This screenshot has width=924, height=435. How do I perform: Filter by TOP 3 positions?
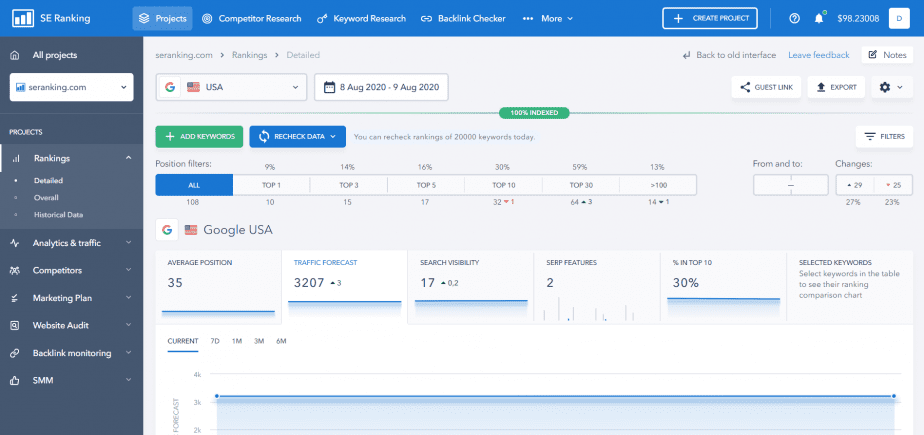pos(349,185)
